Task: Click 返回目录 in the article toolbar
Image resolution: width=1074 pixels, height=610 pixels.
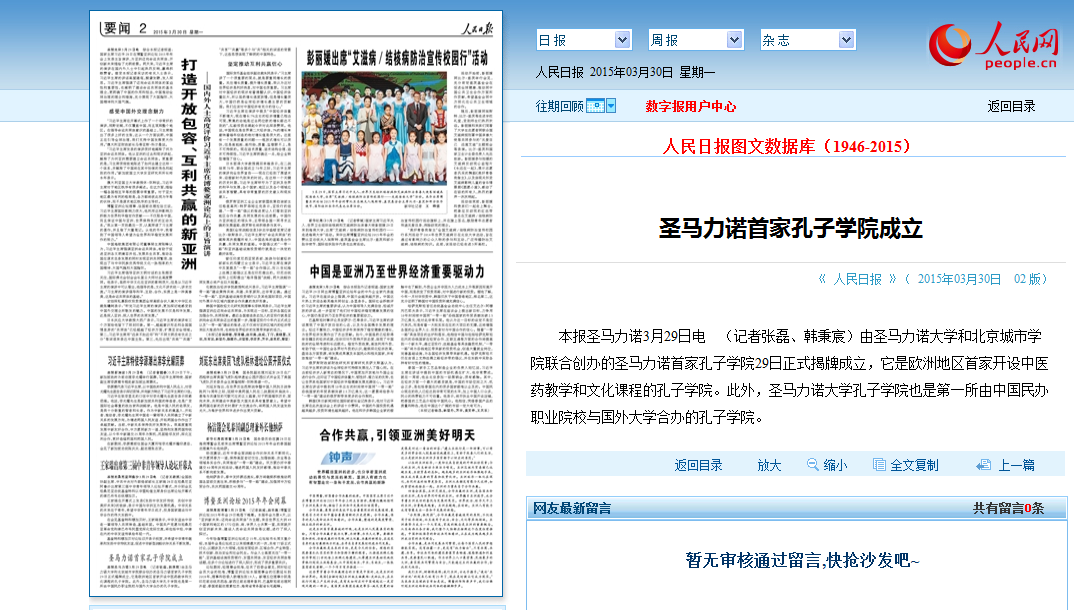Action: tap(698, 466)
